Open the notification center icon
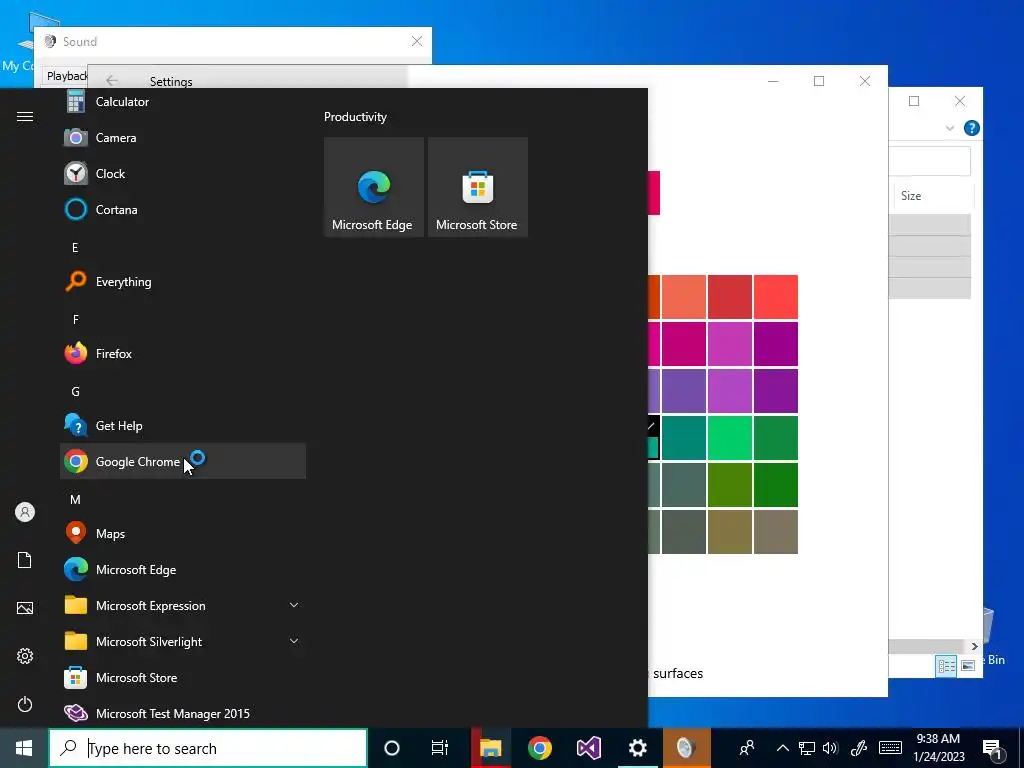 992,749
